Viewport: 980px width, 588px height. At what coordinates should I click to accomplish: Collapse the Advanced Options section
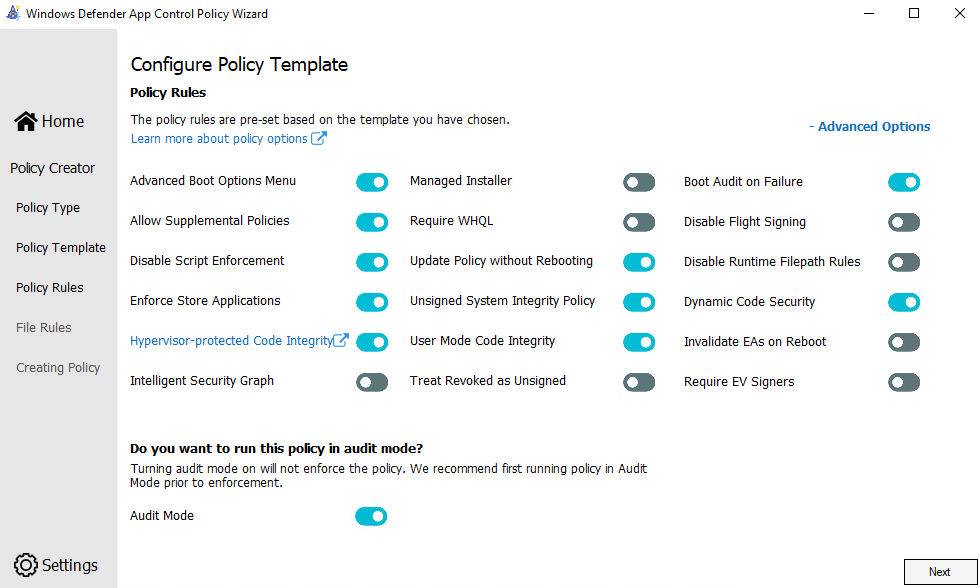point(869,126)
